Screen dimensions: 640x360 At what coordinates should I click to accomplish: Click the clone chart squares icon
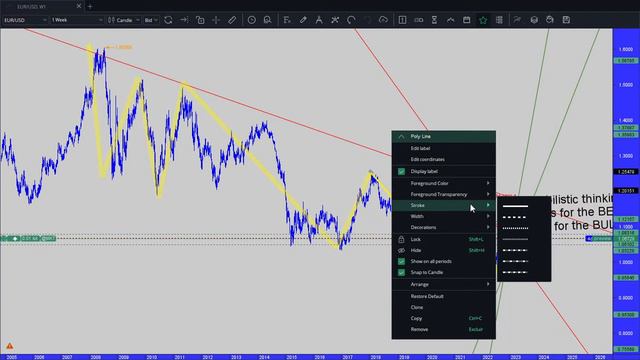pyautogui.click(x=200, y=20)
